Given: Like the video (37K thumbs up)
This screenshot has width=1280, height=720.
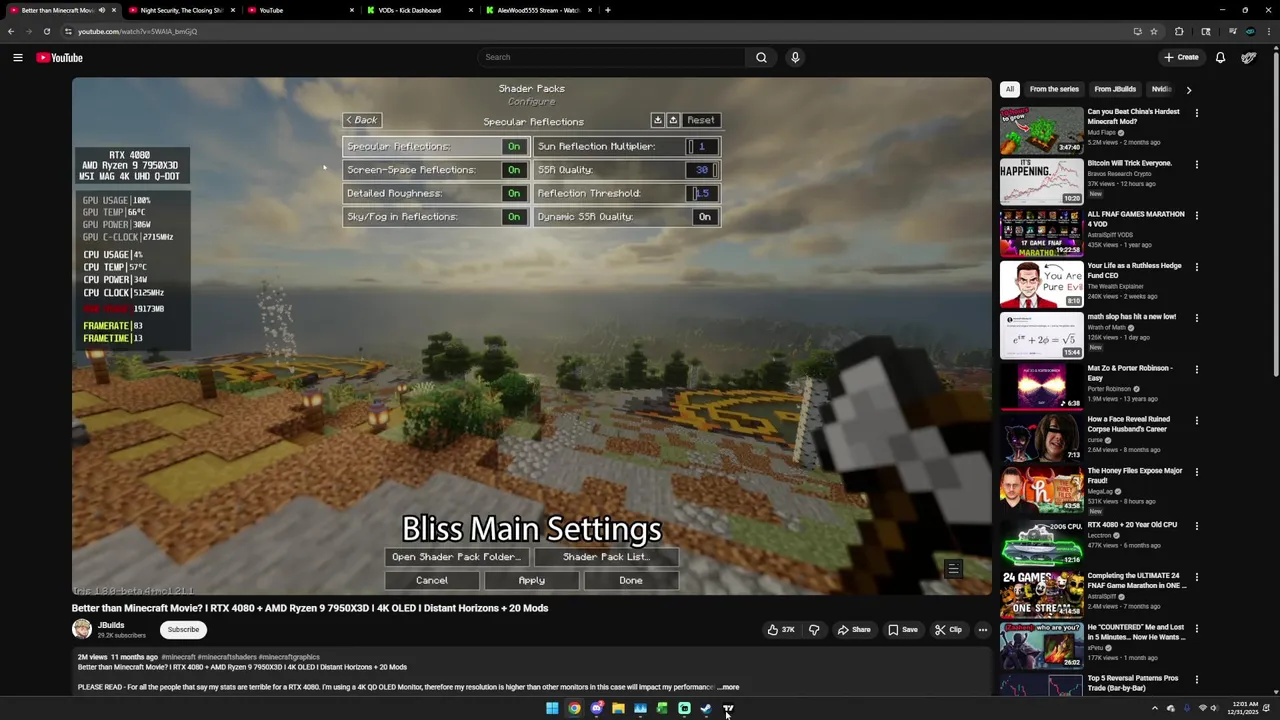Looking at the screenshot, I should (781, 630).
